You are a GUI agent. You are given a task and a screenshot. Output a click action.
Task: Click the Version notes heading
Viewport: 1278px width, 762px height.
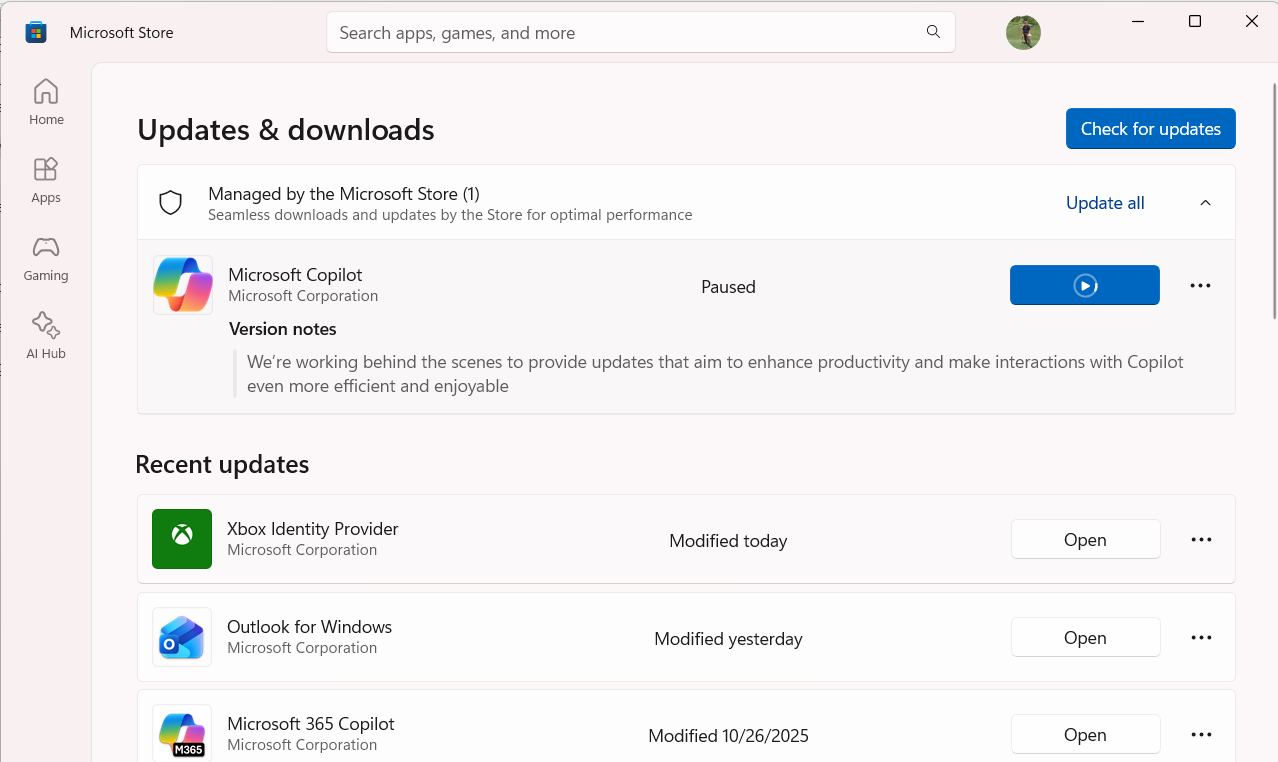pyautogui.click(x=283, y=329)
